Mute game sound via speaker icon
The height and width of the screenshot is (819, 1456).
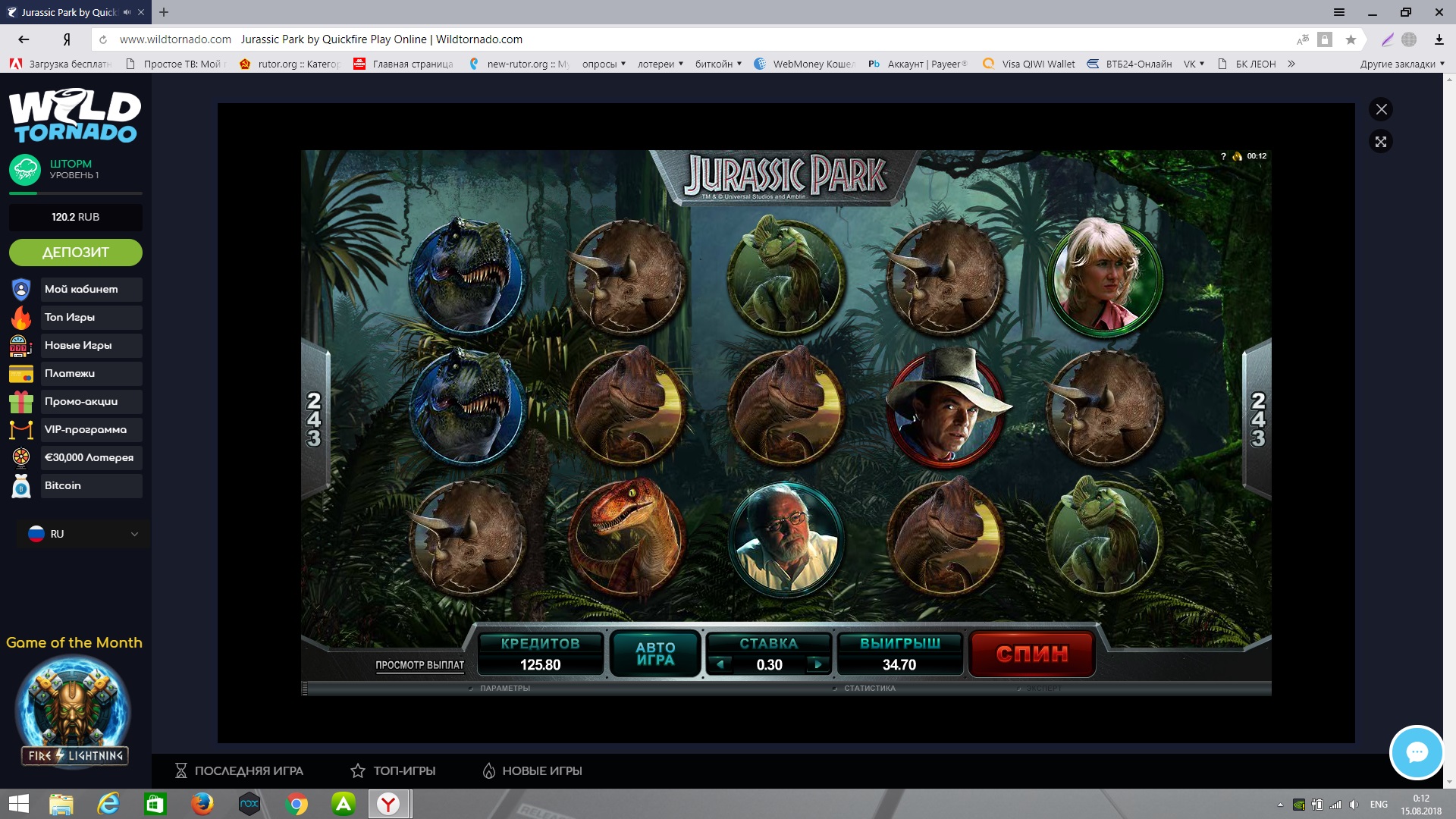(1238, 156)
